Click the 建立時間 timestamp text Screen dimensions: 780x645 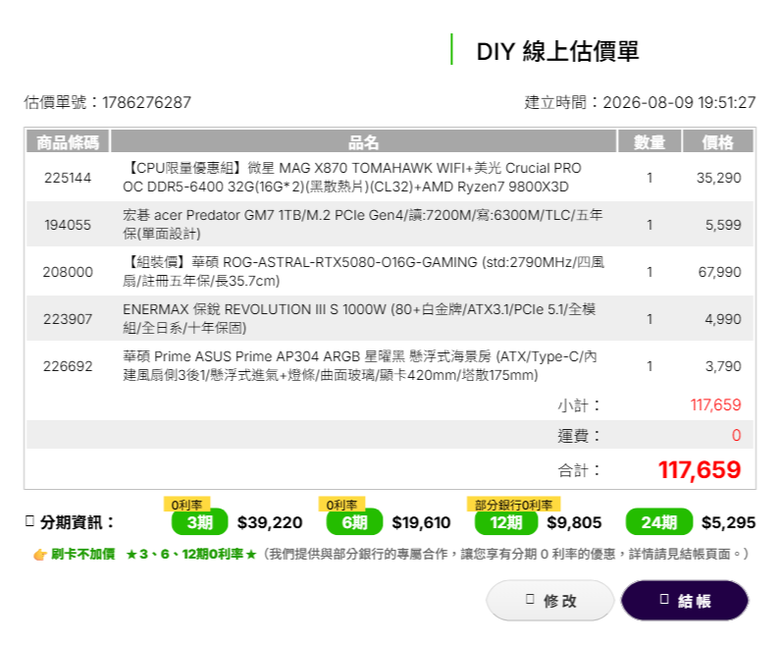click(640, 102)
